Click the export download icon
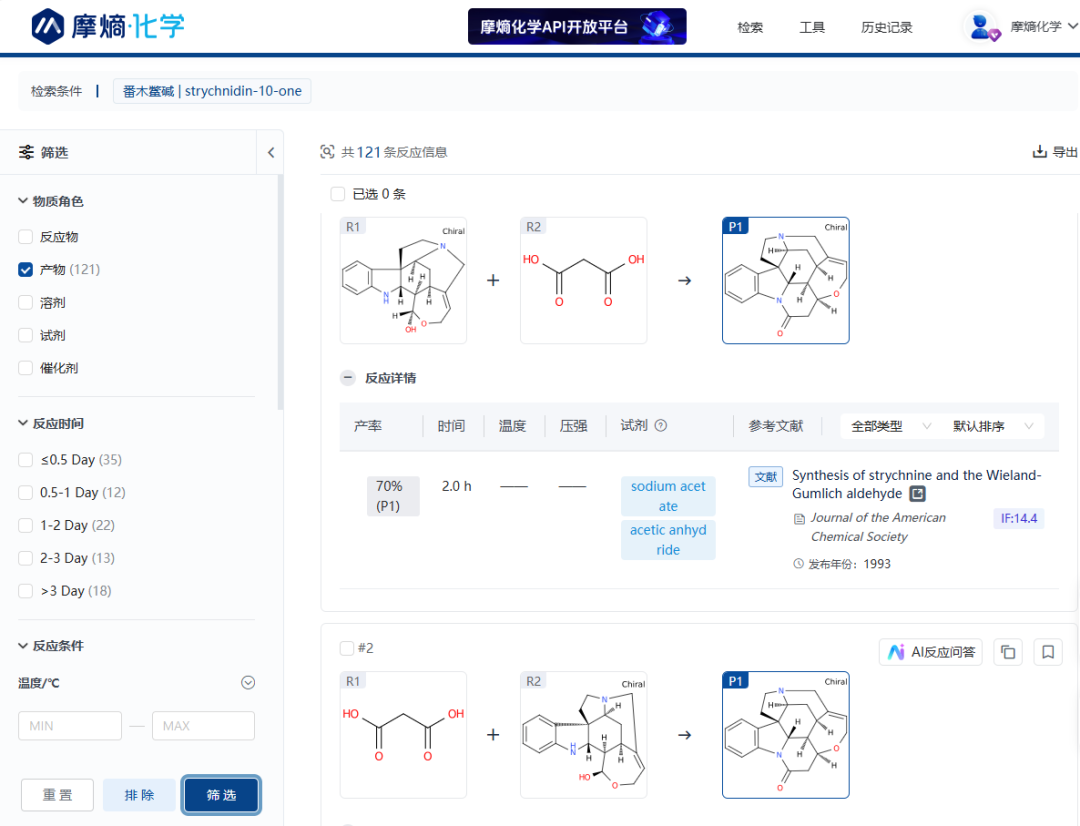Viewport: 1080px width, 826px height. (x=1039, y=152)
